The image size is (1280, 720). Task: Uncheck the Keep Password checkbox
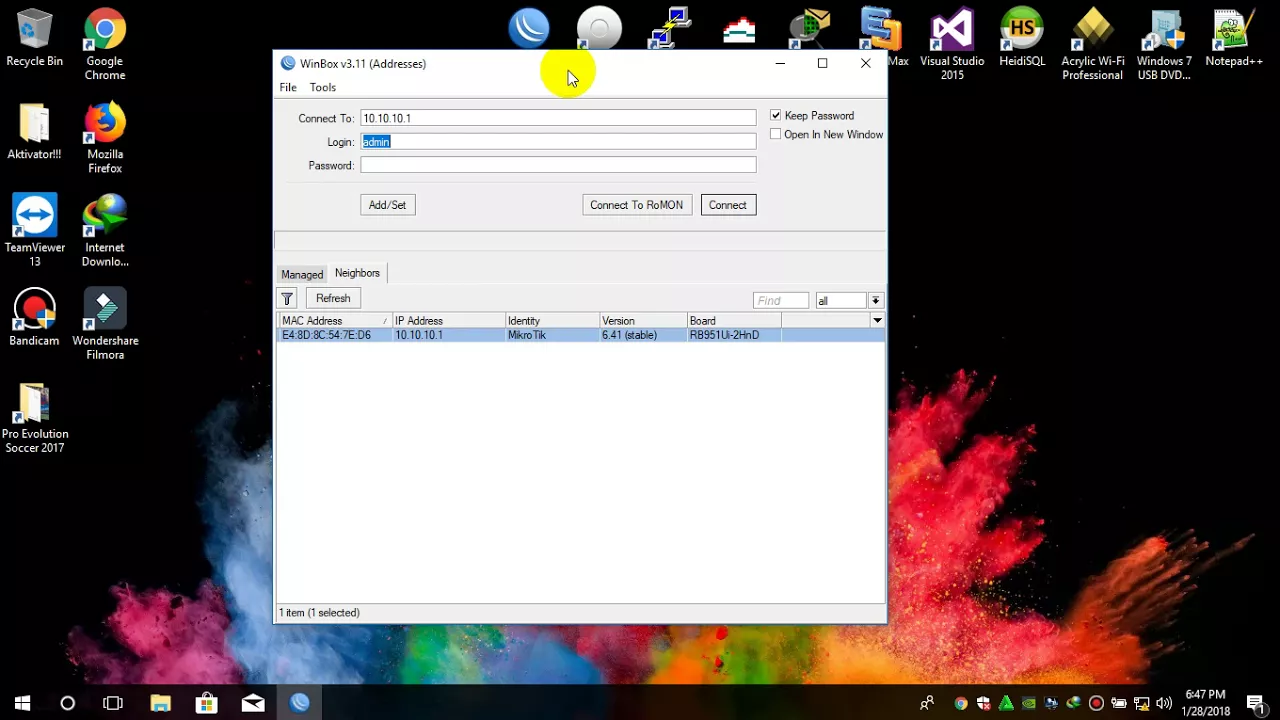pyautogui.click(x=775, y=116)
